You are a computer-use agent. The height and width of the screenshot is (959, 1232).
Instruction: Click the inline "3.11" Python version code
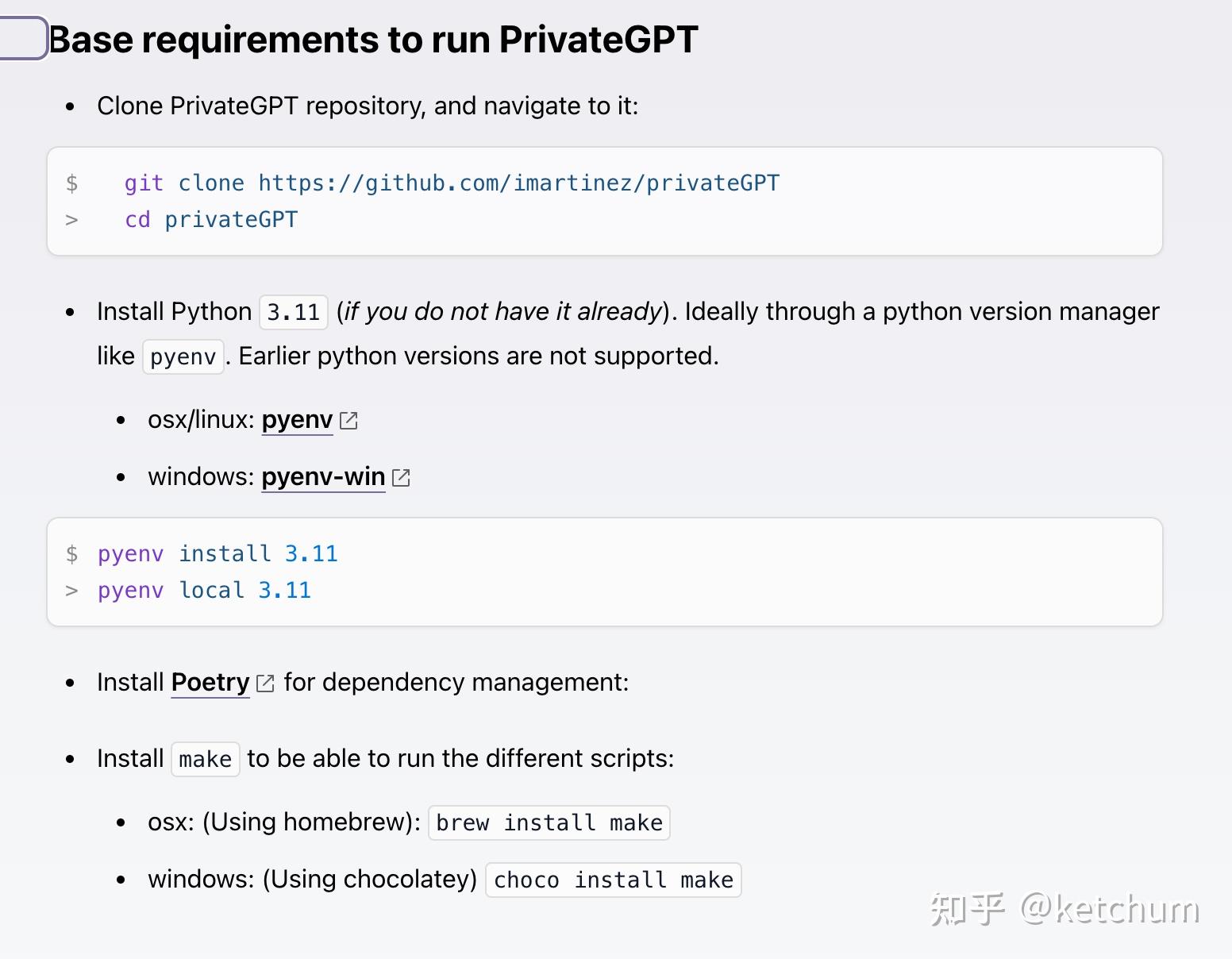click(294, 313)
